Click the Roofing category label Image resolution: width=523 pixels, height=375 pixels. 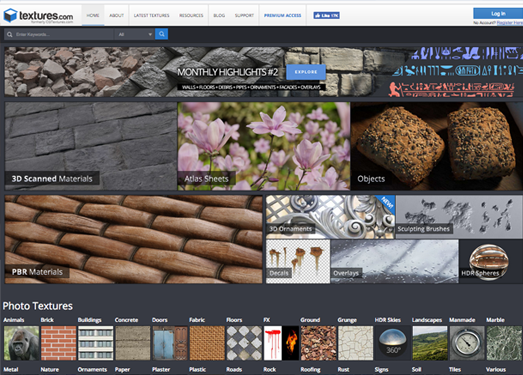310,369
